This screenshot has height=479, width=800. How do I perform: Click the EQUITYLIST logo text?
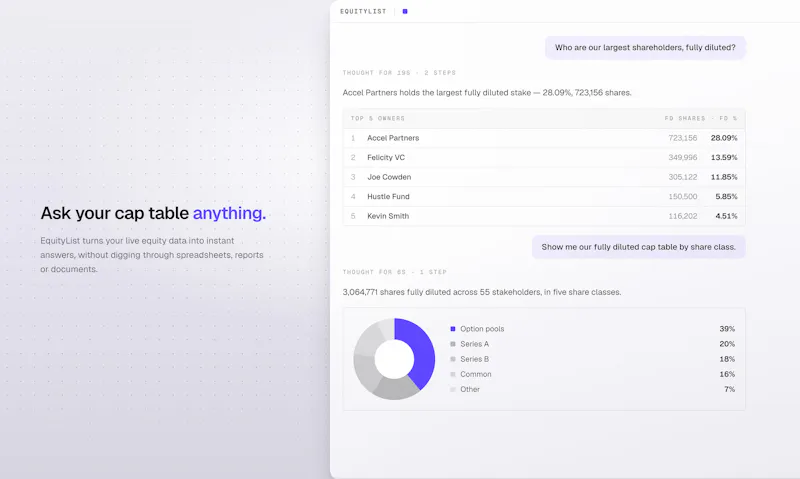coord(363,11)
